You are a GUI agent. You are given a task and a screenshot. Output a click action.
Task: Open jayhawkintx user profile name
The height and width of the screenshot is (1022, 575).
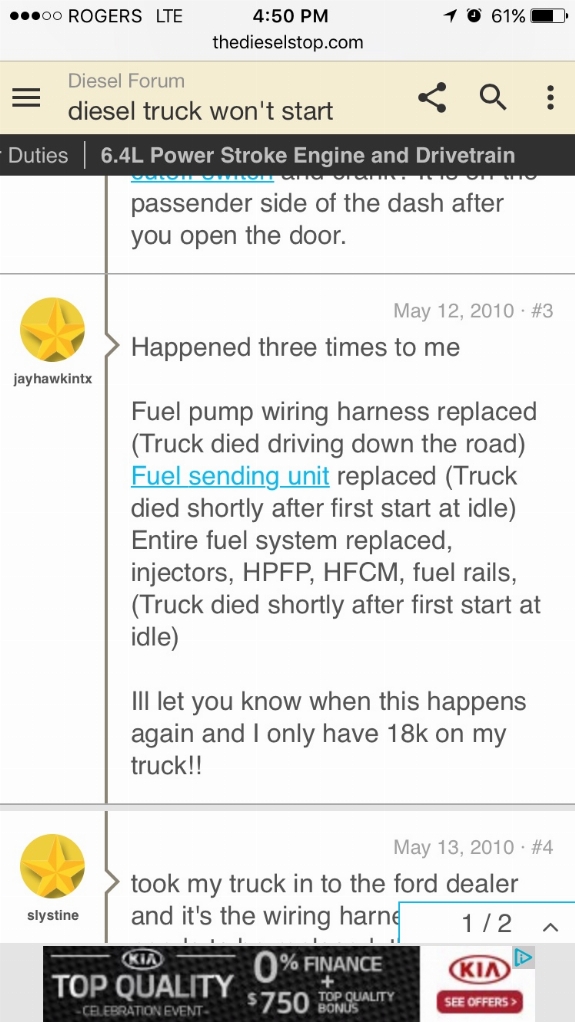pyautogui.click(x=53, y=379)
